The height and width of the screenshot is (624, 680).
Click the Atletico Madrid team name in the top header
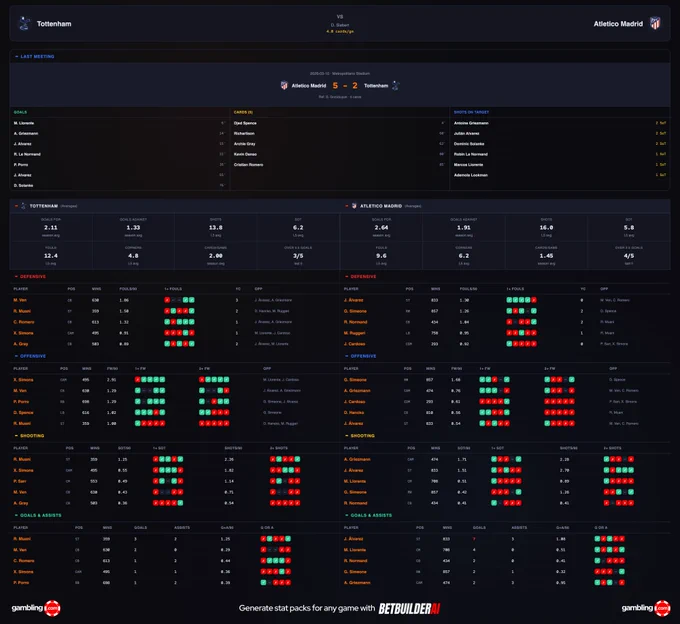point(618,24)
